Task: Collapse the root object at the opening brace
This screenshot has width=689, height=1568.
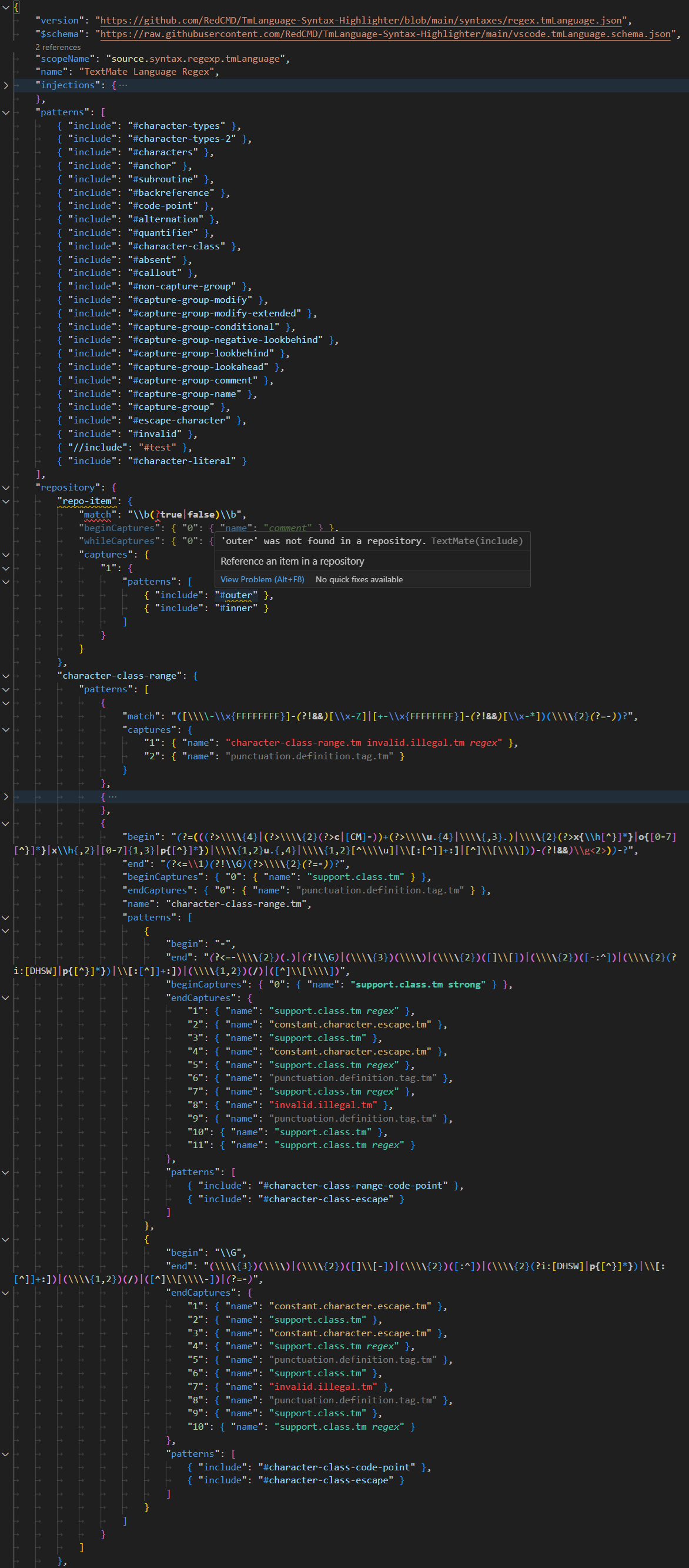Action: pos(6,7)
